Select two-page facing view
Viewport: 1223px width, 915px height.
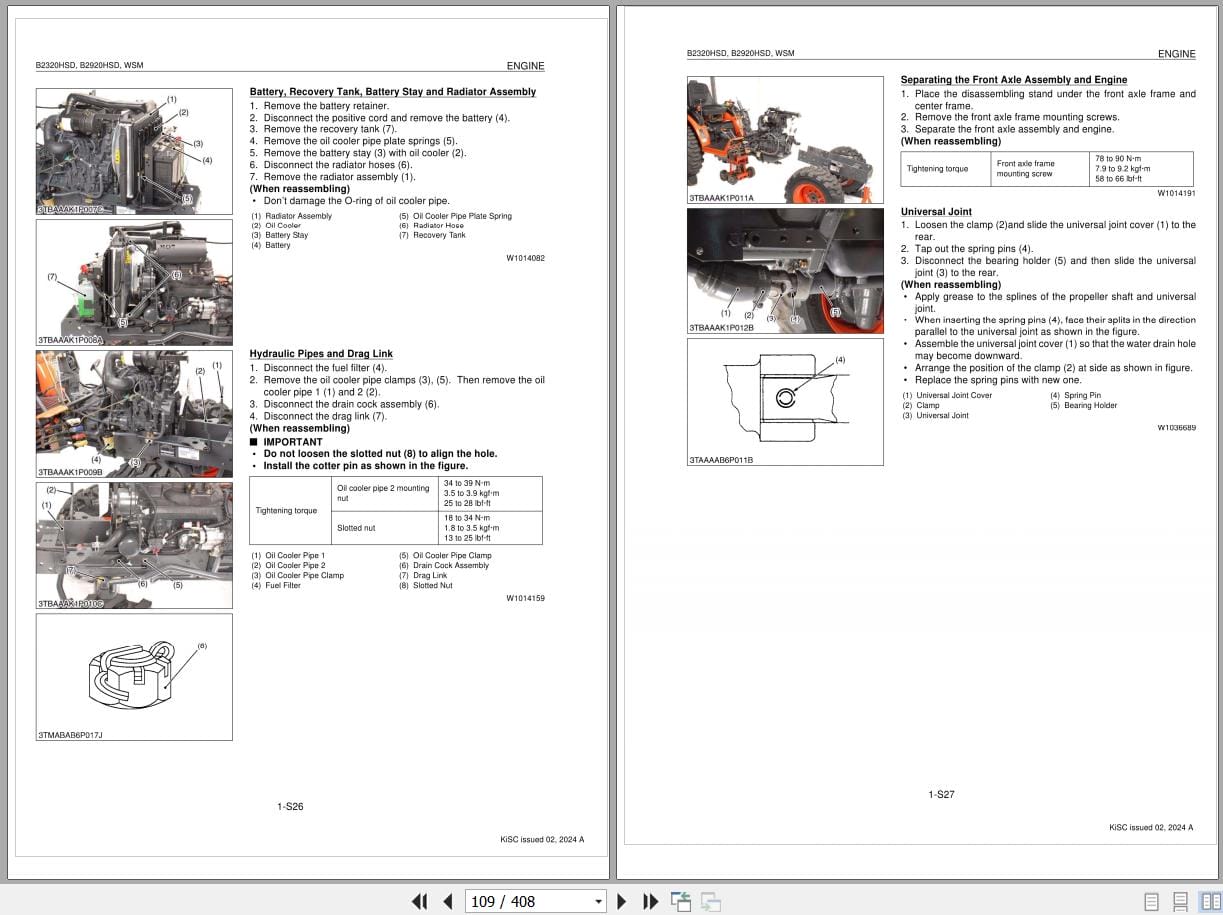[1210, 901]
